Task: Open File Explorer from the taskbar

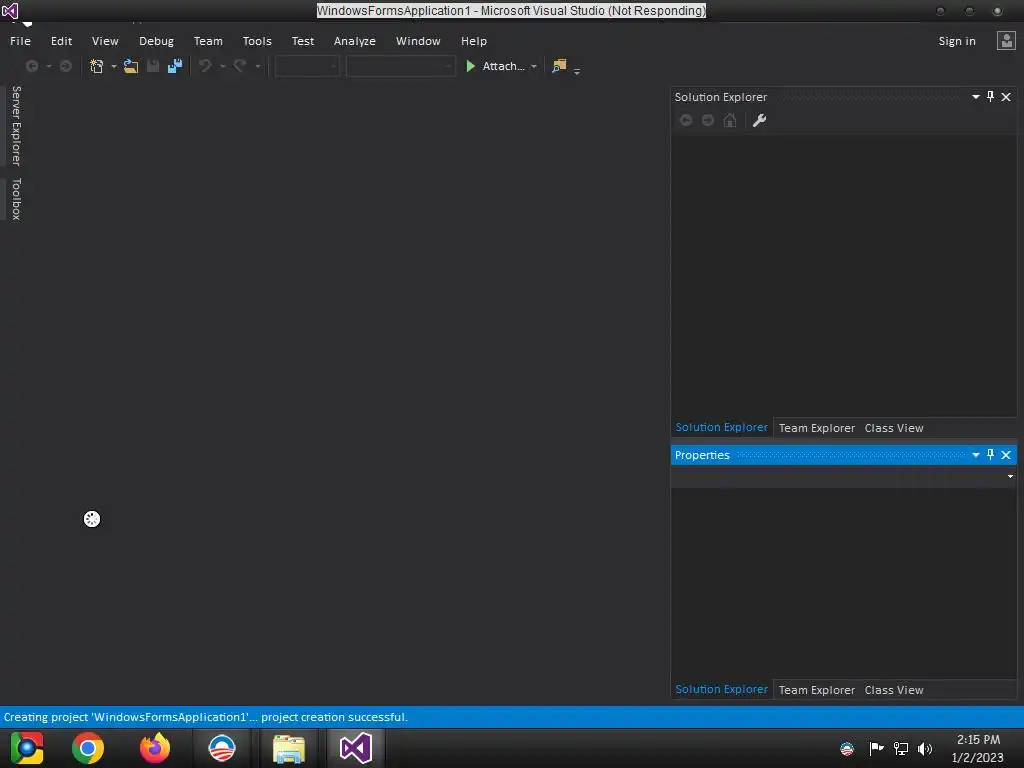Action: pyautogui.click(x=289, y=748)
